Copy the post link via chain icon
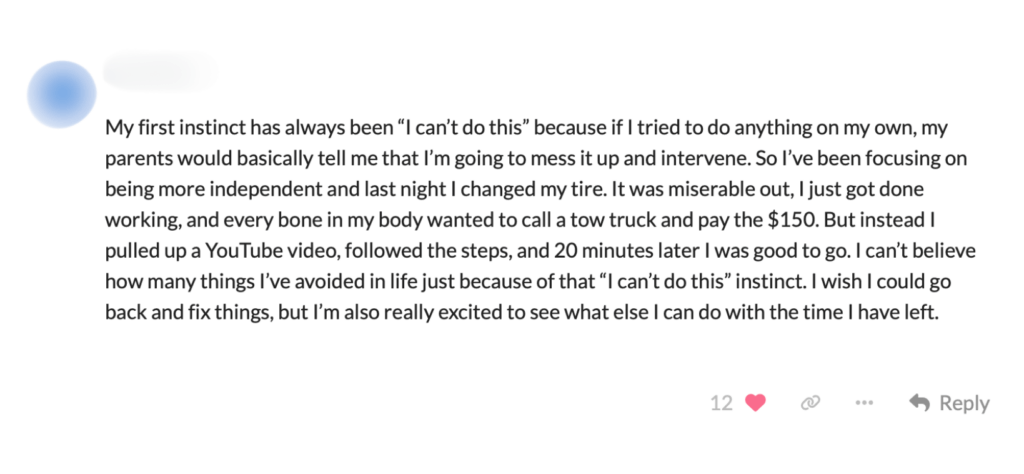Viewport: 1024px width, 474px height. point(810,403)
